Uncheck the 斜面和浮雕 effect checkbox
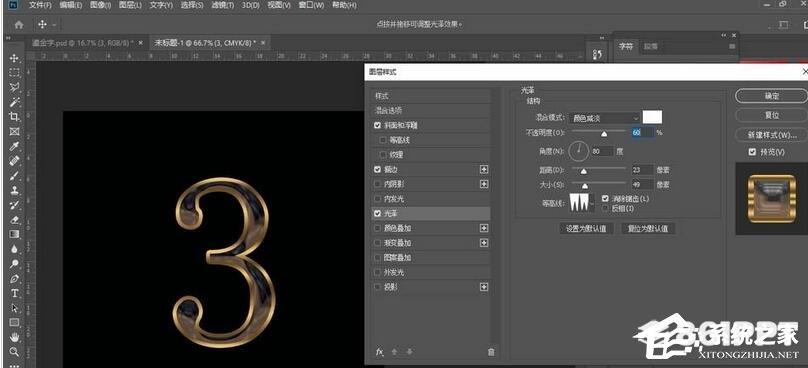Viewport: 808px width, 368px height. (x=378, y=125)
